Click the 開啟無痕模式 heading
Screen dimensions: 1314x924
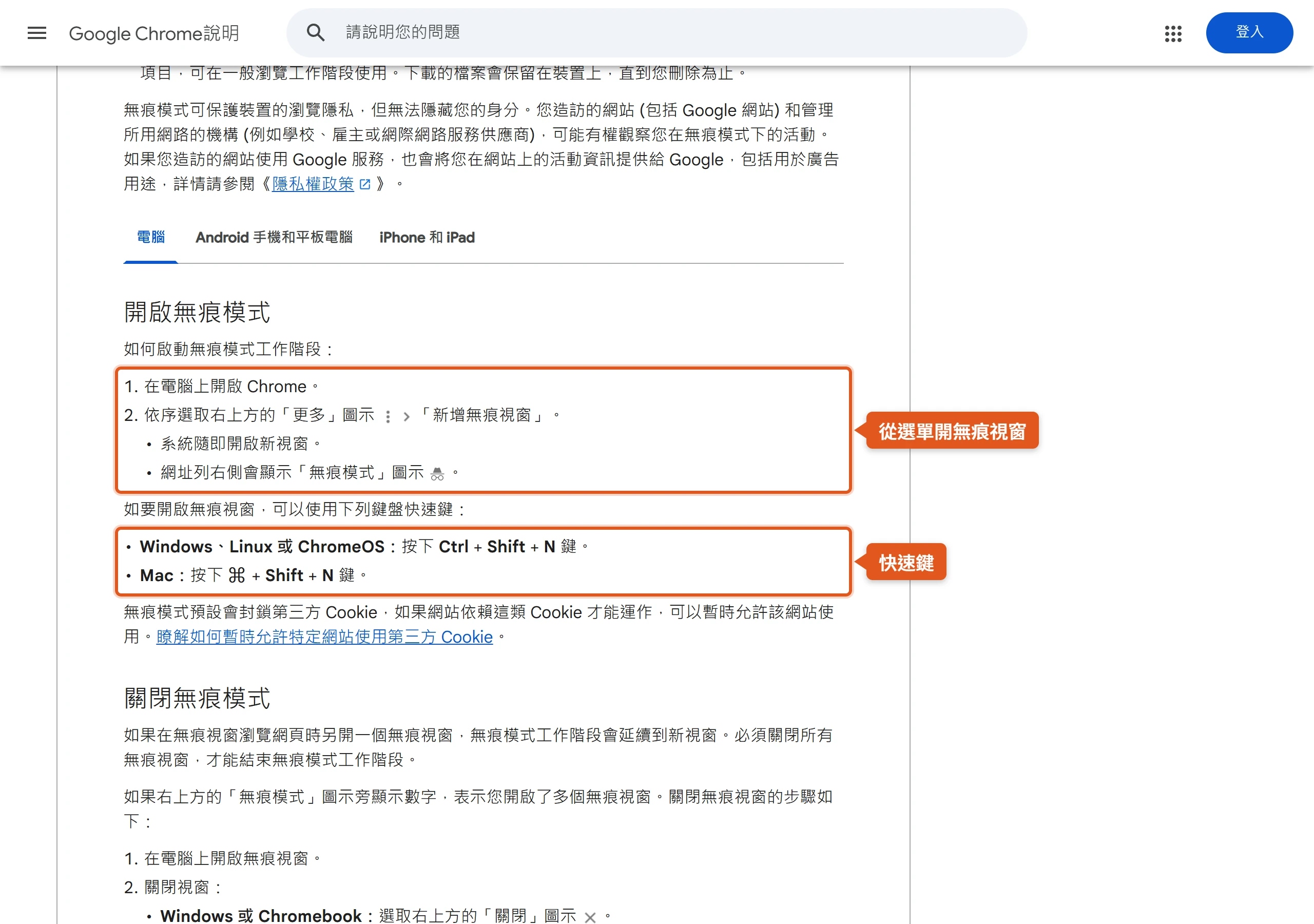198,312
